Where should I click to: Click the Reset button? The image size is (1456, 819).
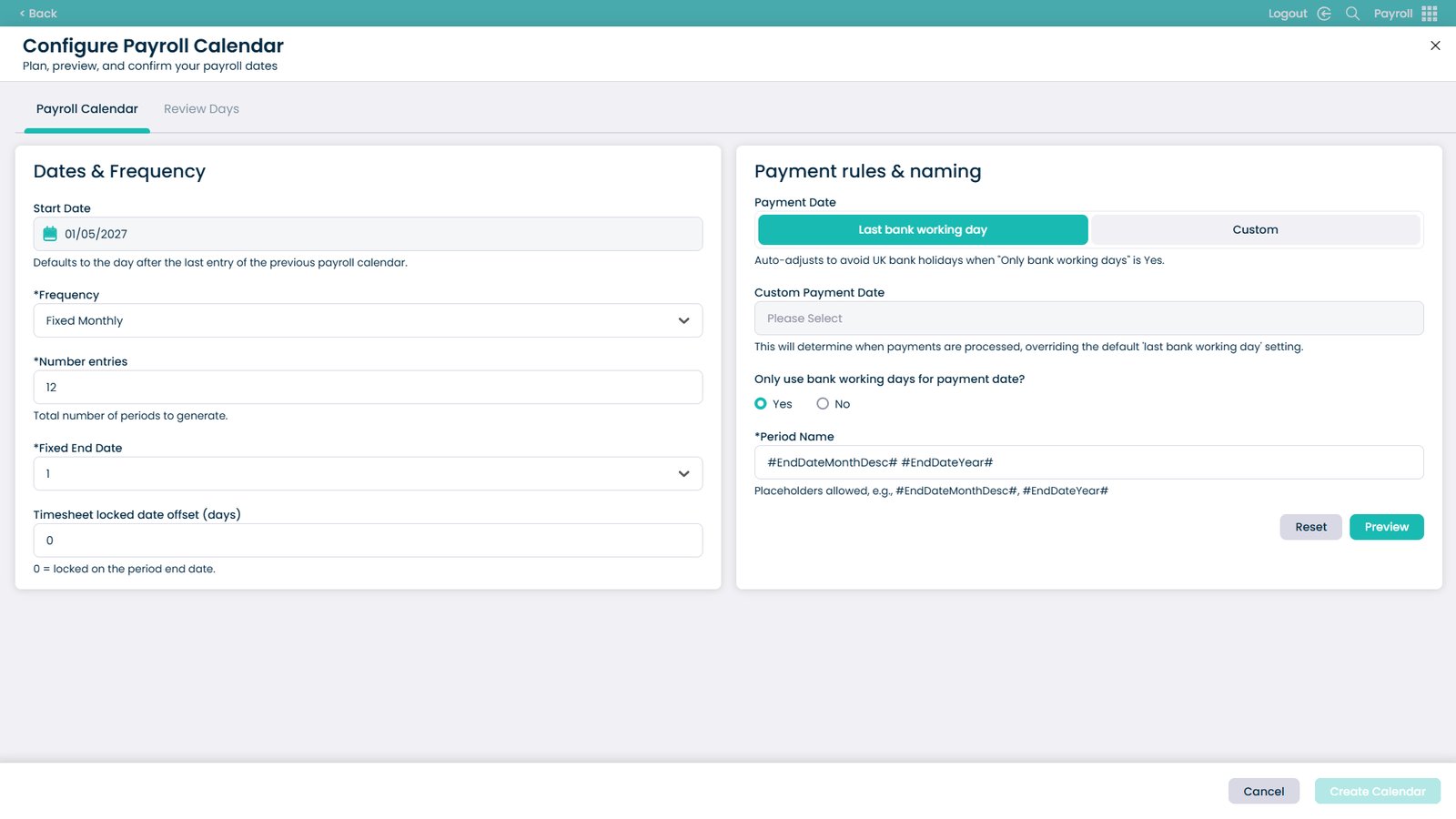pyautogui.click(x=1310, y=527)
